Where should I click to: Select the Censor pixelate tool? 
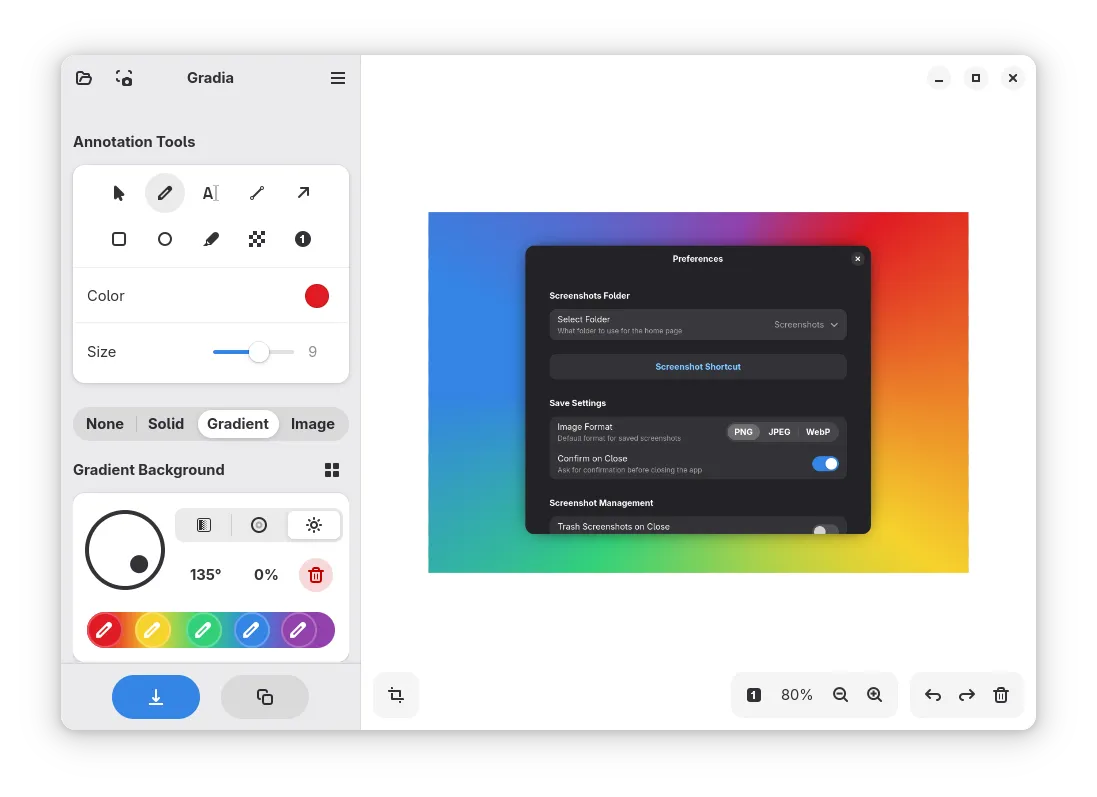coord(257,239)
